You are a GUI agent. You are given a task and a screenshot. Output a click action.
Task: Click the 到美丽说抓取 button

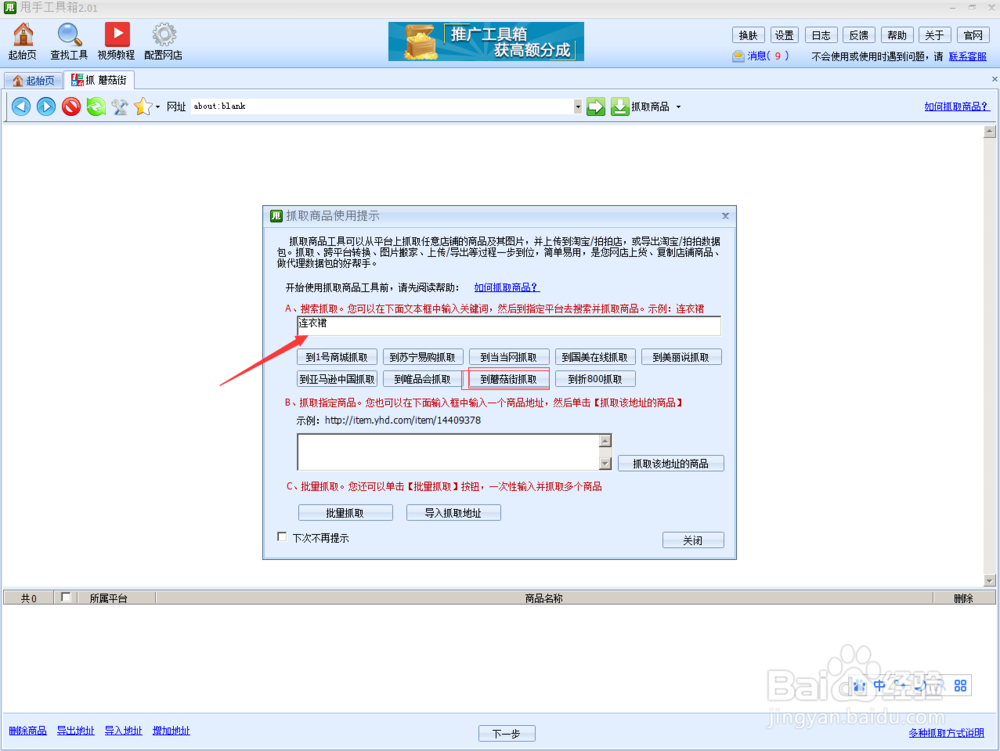pos(681,357)
